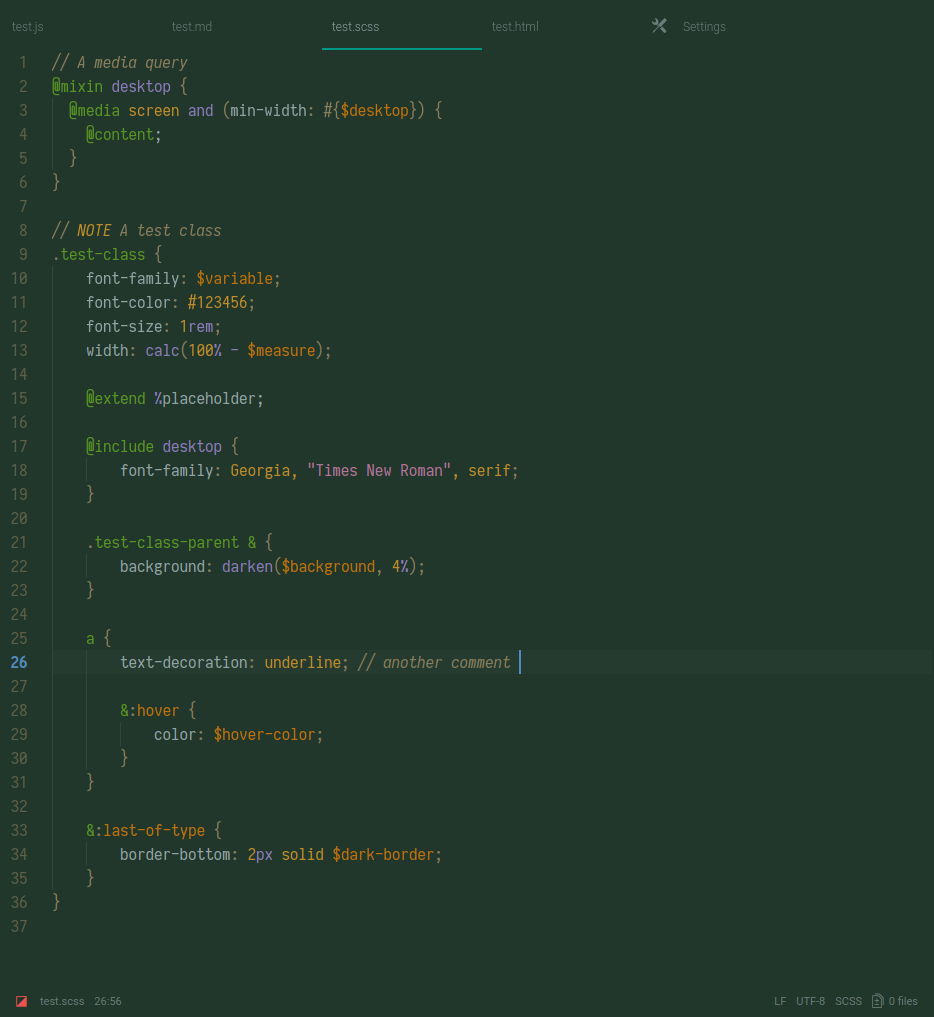
Task: Click the 'NOTE' word in comment
Action: tap(94, 231)
